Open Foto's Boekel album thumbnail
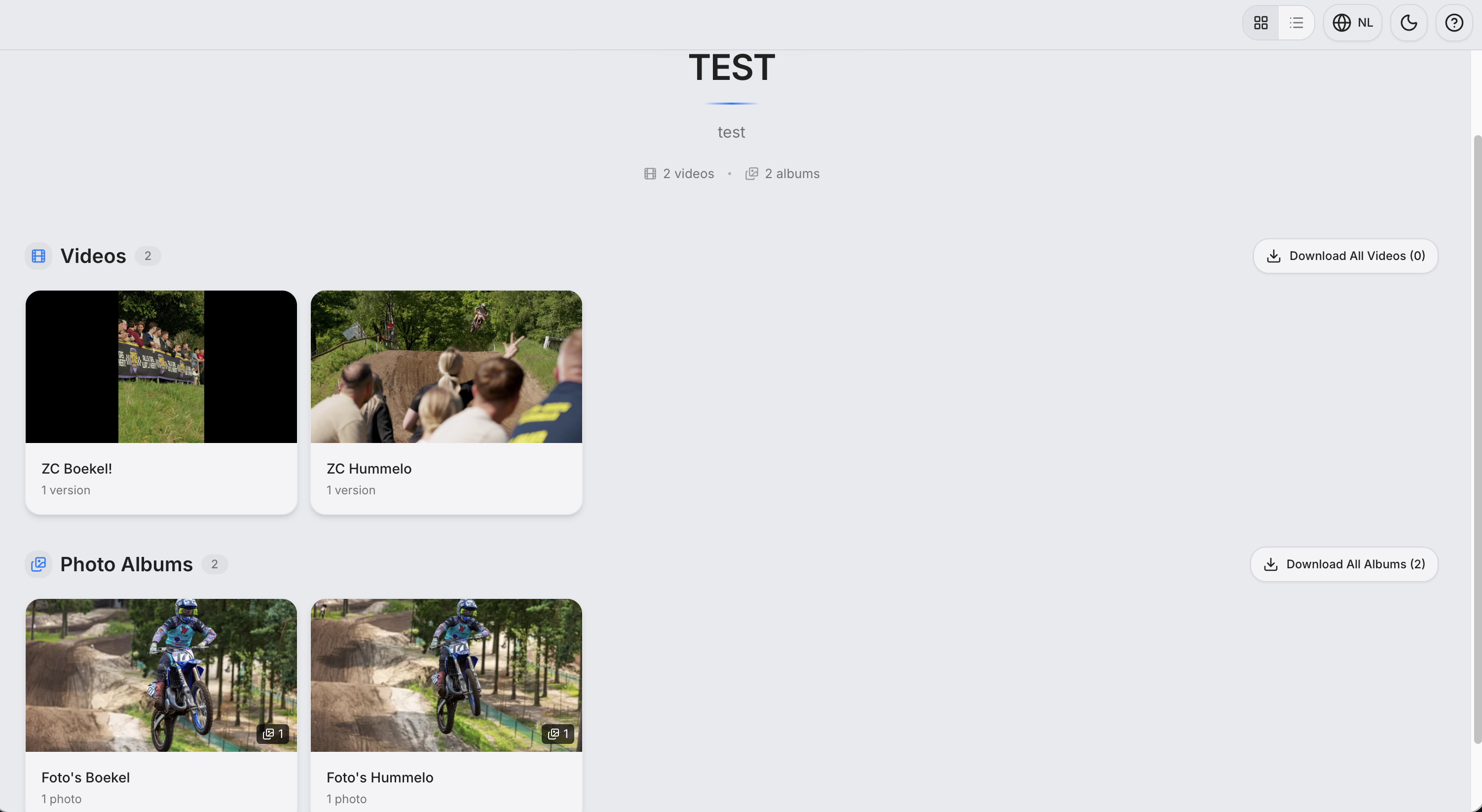The image size is (1482, 812). (161, 676)
